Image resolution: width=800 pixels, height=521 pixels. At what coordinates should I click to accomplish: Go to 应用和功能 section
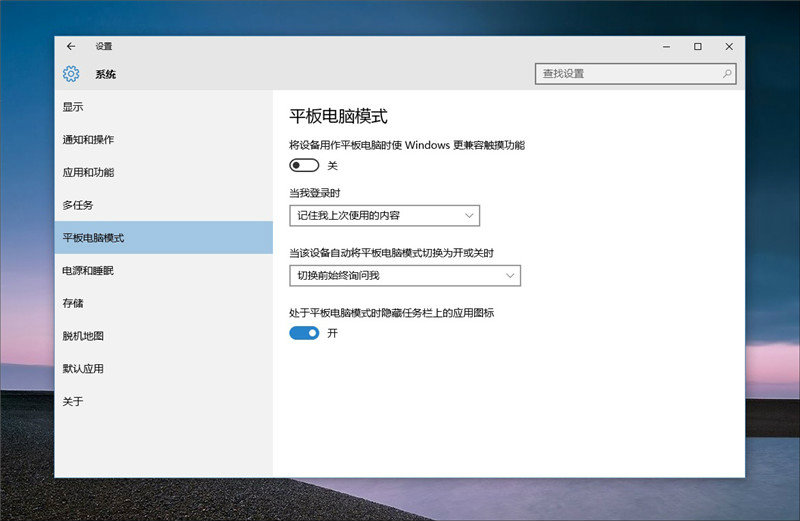coord(88,172)
